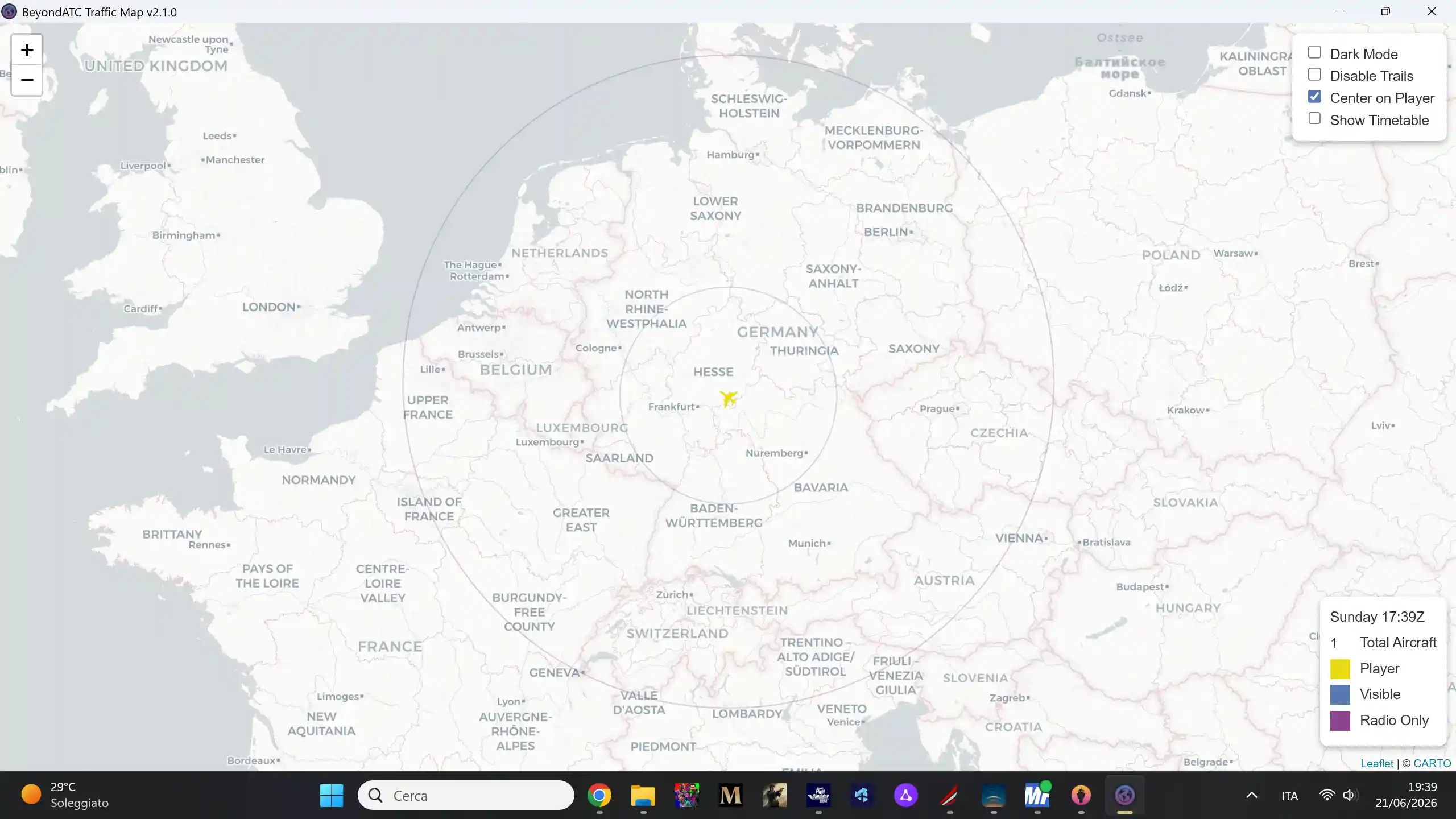The width and height of the screenshot is (1456, 819).
Task: Click the Sunday 17:39Z time label
Action: click(1377, 617)
